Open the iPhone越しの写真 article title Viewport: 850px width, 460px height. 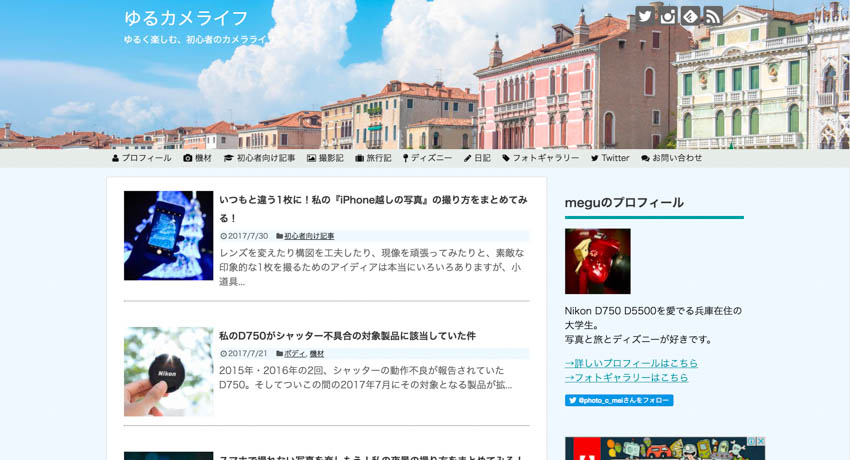tap(373, 209)
